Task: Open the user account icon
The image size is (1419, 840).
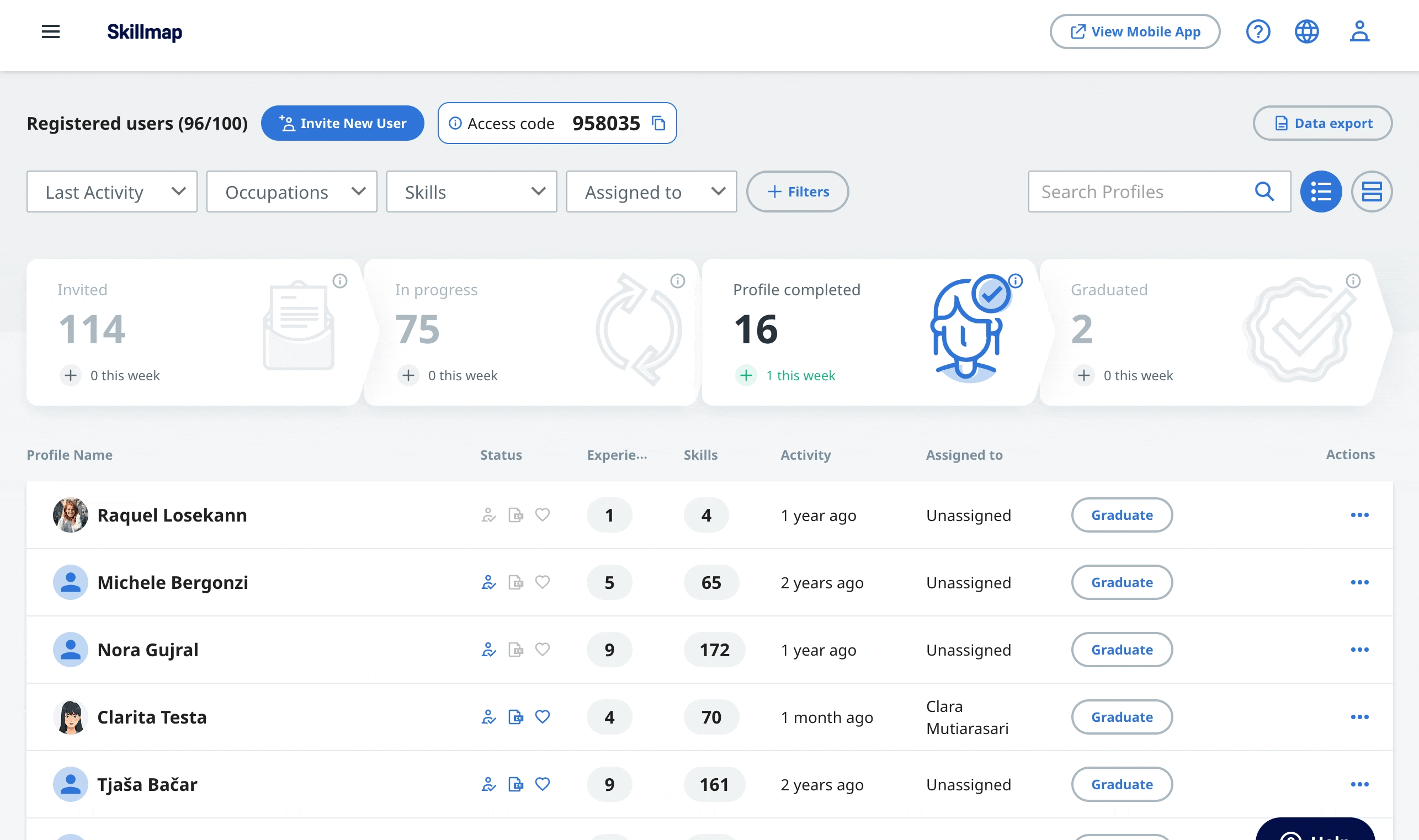Action: [x=1359, y=31]
